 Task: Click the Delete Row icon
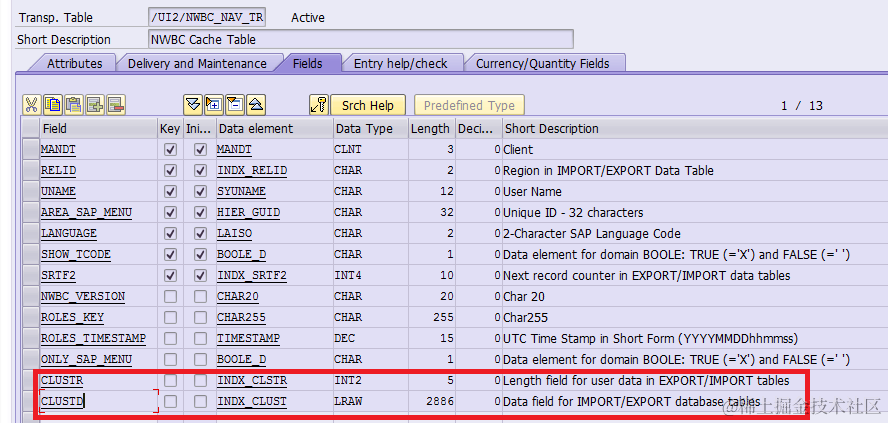click(116, 105)
